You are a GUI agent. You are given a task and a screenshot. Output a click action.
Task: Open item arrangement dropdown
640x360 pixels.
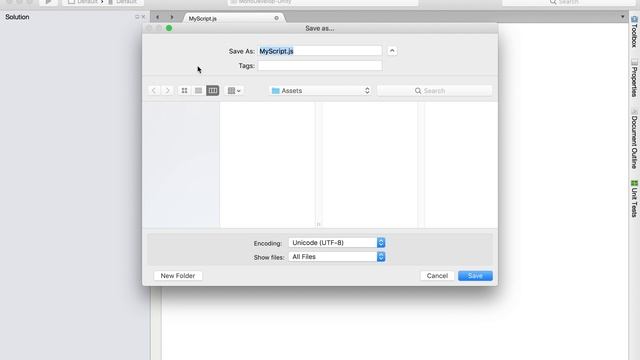234,91
